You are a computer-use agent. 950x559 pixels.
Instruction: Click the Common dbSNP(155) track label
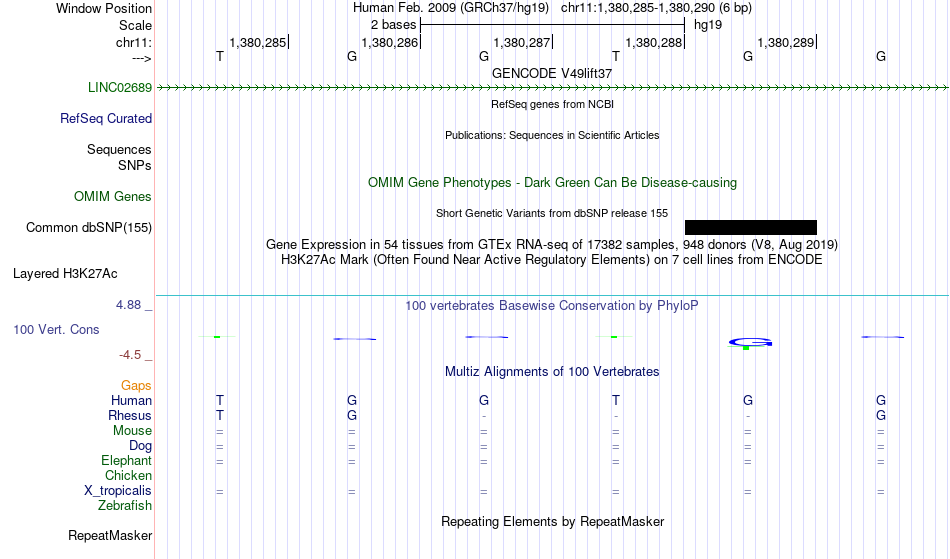coord(89,227)
